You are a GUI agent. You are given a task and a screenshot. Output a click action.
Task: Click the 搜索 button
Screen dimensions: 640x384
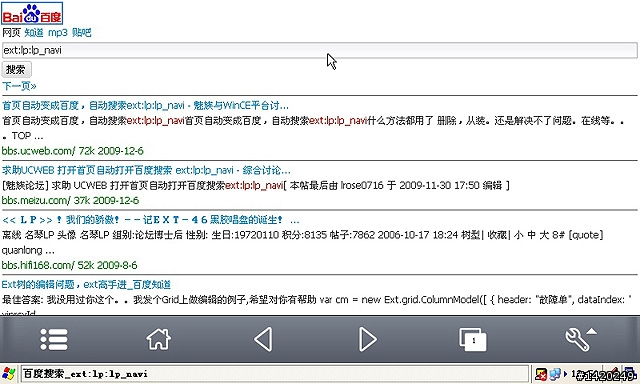[x=16, y=69]
